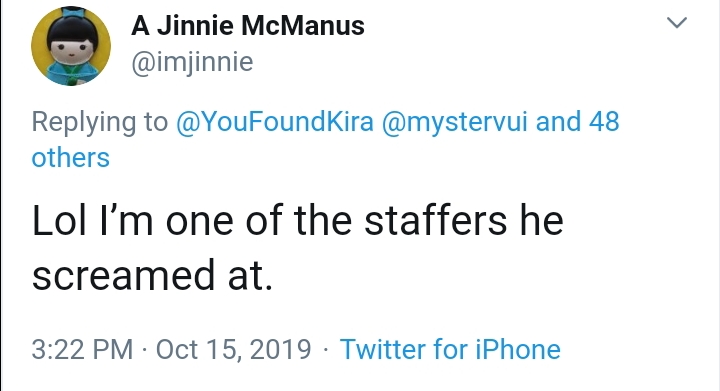Click the doll's face in the avatar
Screen dimensions: 720x391
71,49
